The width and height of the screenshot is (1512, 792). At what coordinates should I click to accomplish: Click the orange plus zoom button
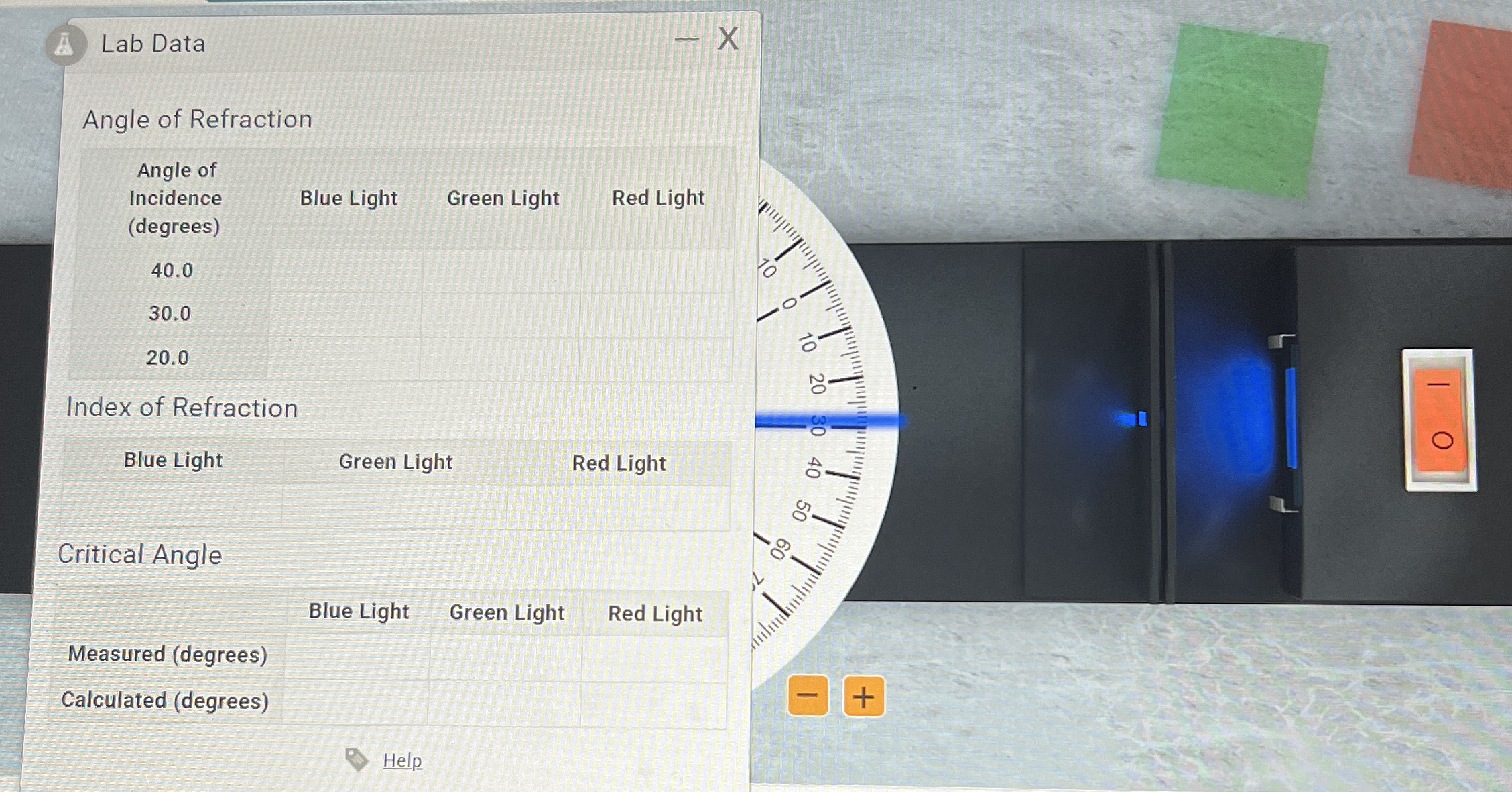click(x=863, y=696)
